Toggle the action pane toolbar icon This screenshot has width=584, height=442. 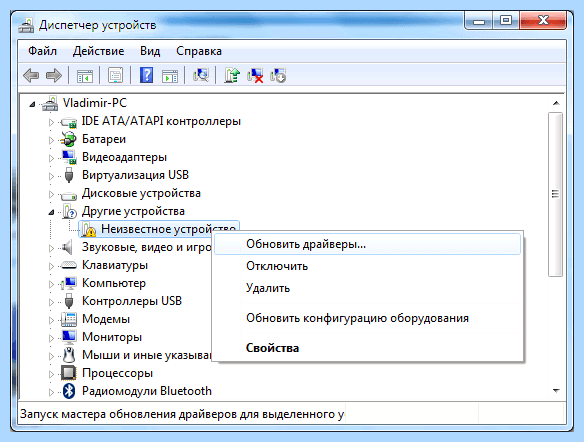tap(170, 76)
